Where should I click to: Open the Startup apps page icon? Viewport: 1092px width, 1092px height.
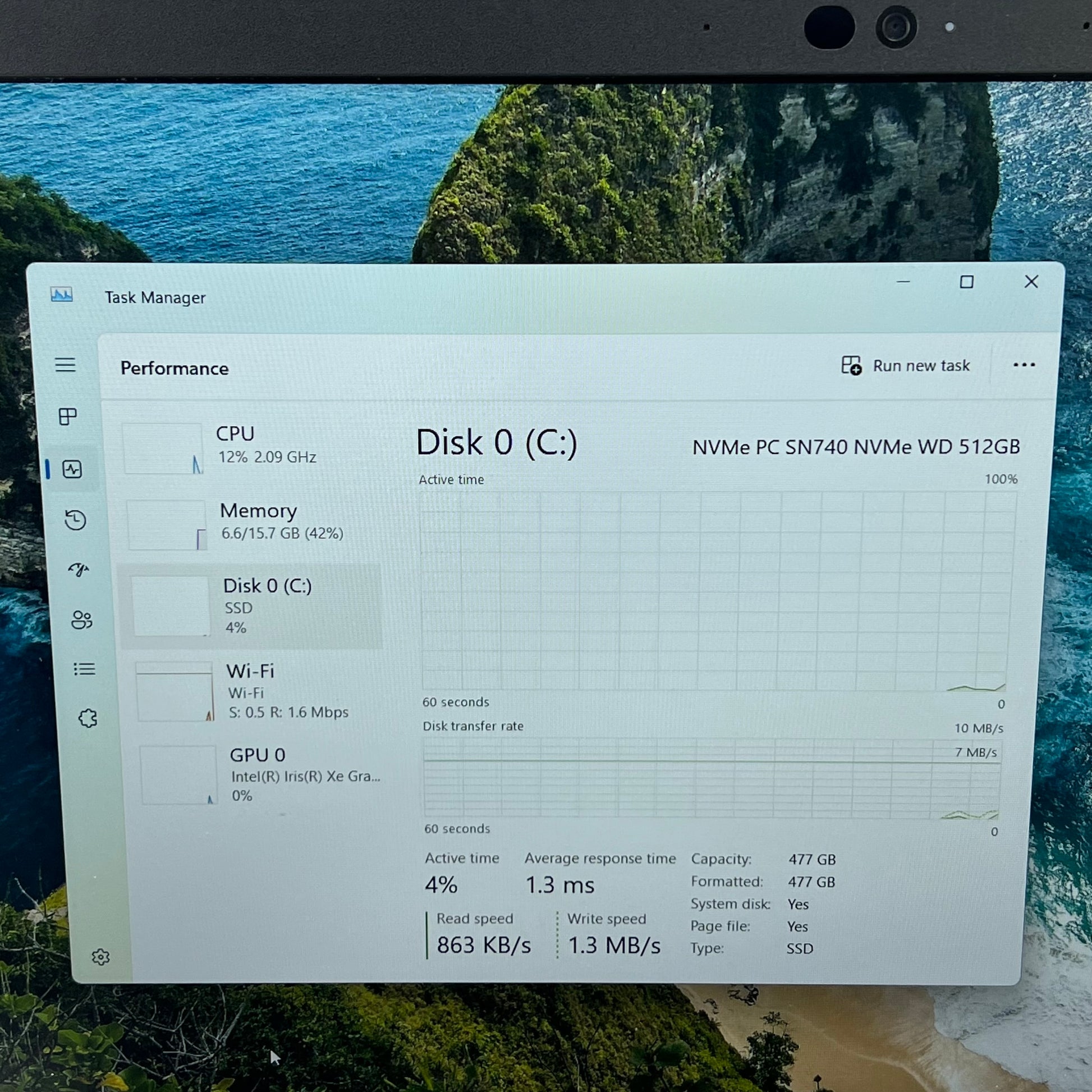click(79, 569)
